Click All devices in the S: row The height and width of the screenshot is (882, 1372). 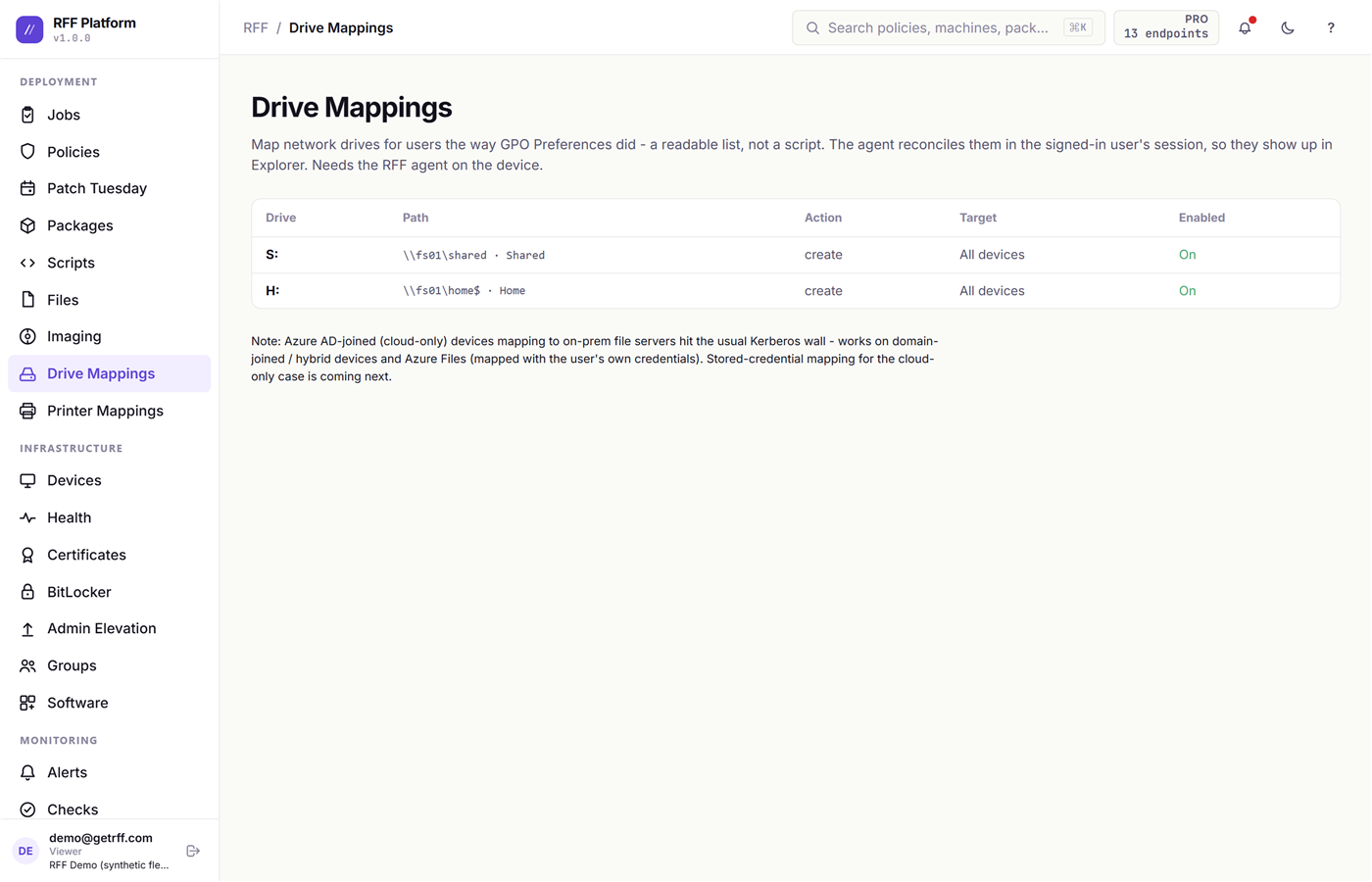pos(992,255)
